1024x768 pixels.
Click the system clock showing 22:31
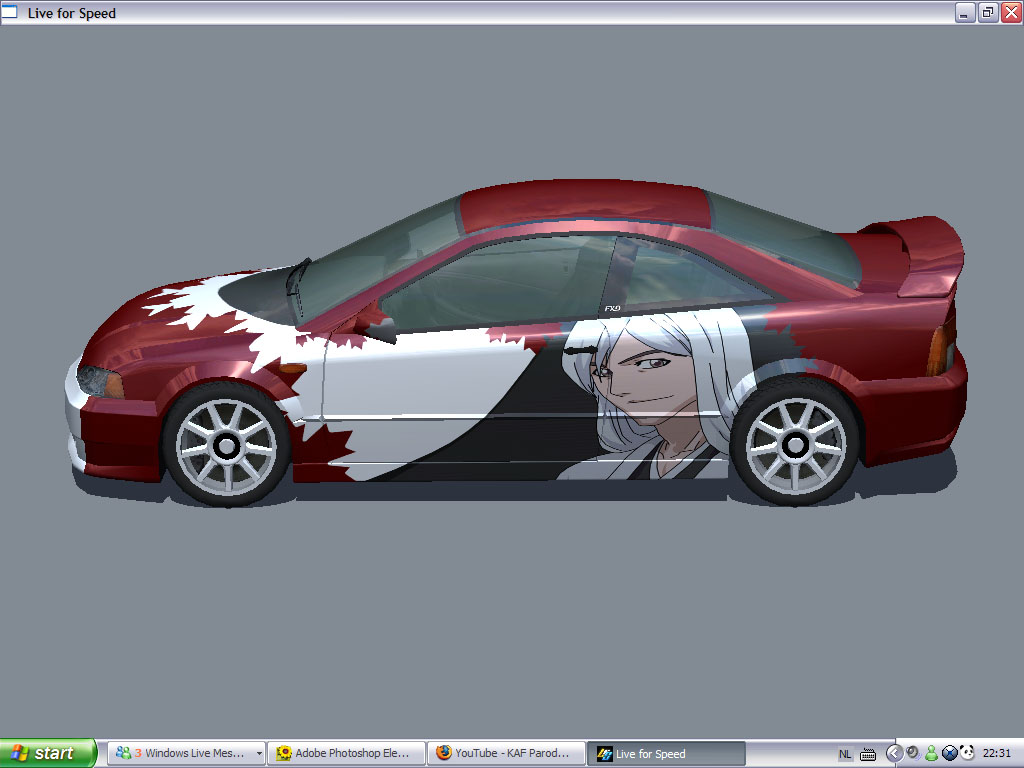[x=997, y=753]
